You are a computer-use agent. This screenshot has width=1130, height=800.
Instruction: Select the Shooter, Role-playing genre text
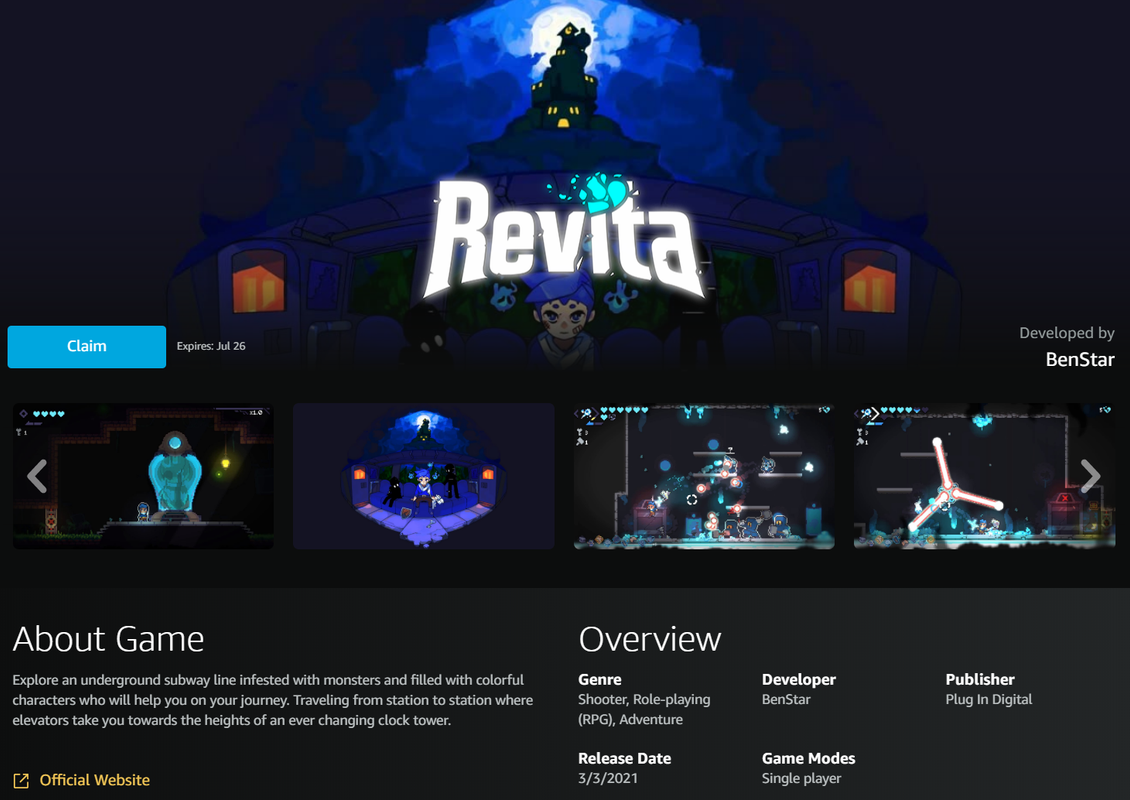644,709
